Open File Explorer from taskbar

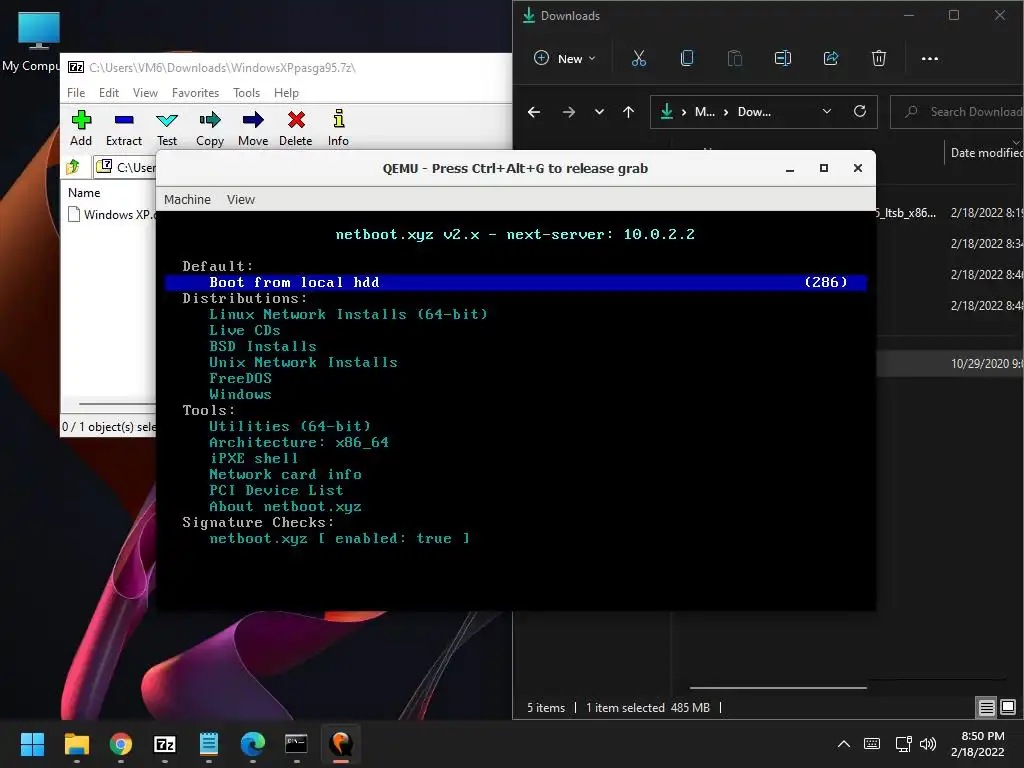76,744
